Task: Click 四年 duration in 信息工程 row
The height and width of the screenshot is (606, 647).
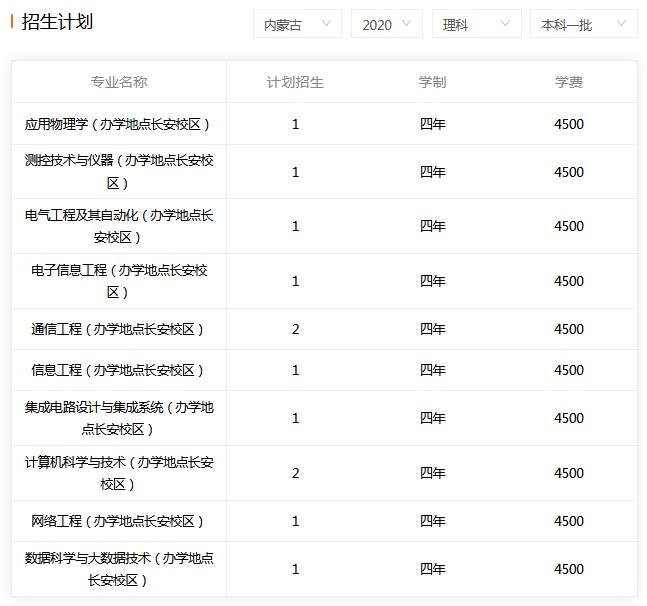Action: click(432, 370)
